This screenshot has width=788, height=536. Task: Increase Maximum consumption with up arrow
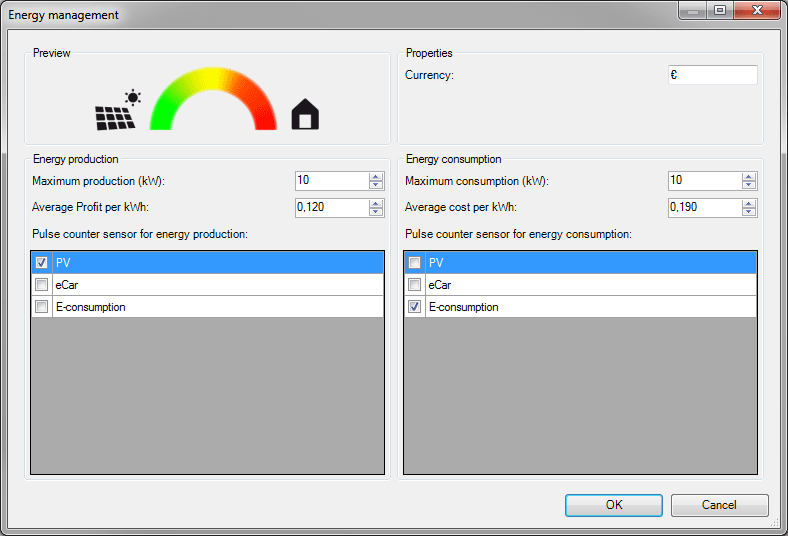point(749,177)
